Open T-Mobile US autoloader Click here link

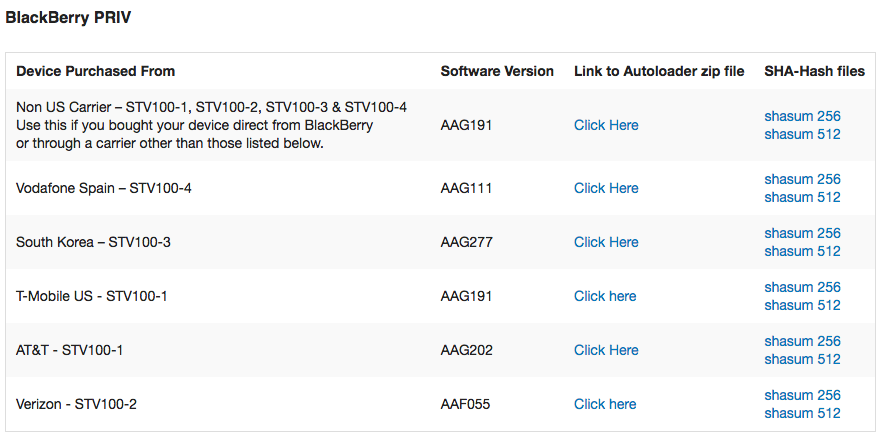click(x=605, y=296)
